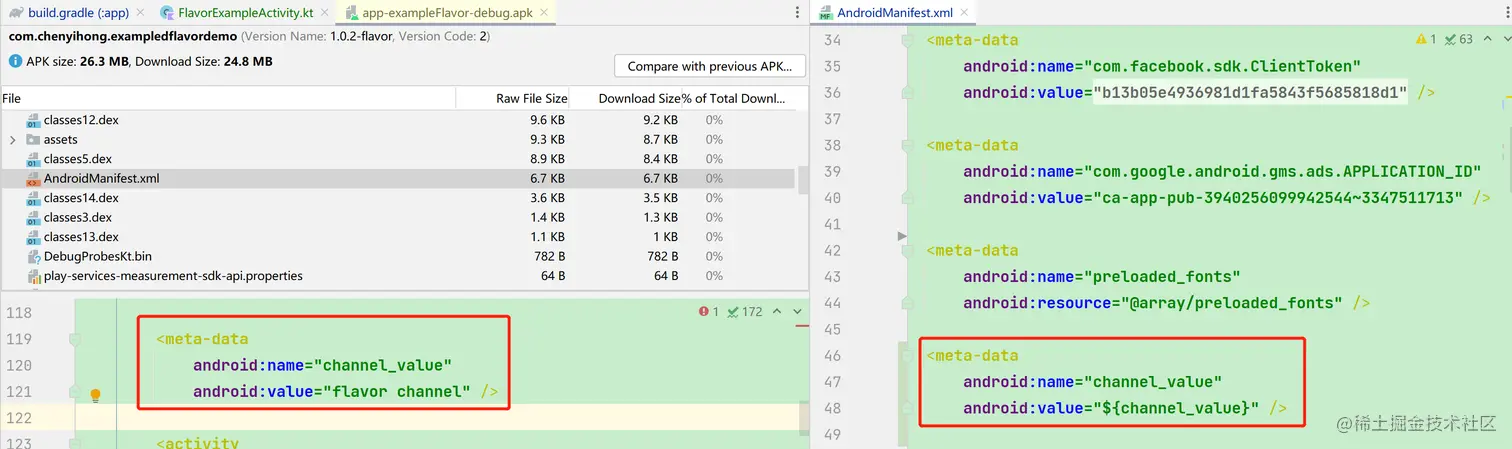The height and width of the screenshot is (449, 1512).
Task: Click the AndroidManifest.xml file icon in list
Action: pyautogui.click(x=33, y=179)
